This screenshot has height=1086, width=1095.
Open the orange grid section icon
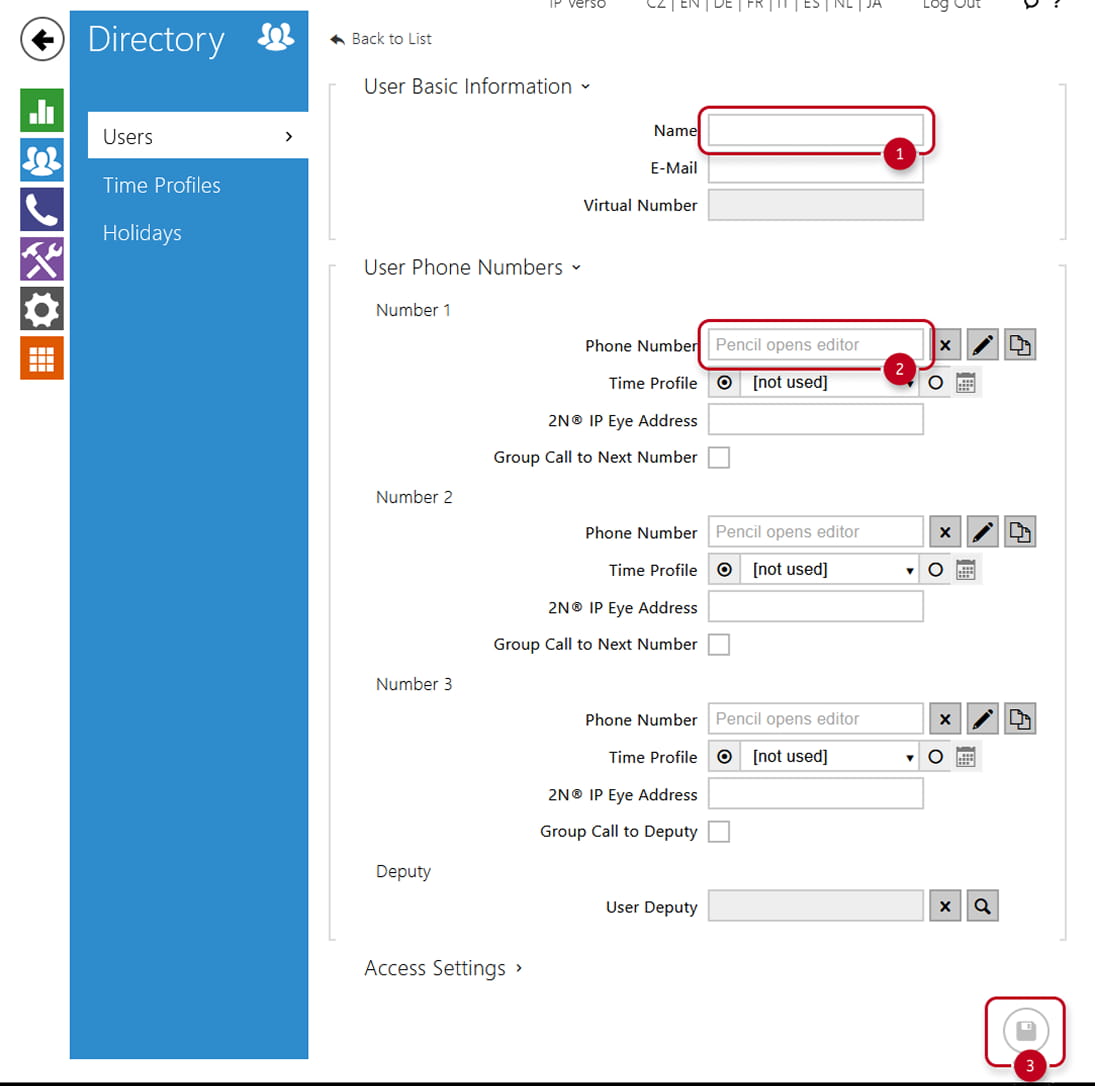[x=42, y=358]
